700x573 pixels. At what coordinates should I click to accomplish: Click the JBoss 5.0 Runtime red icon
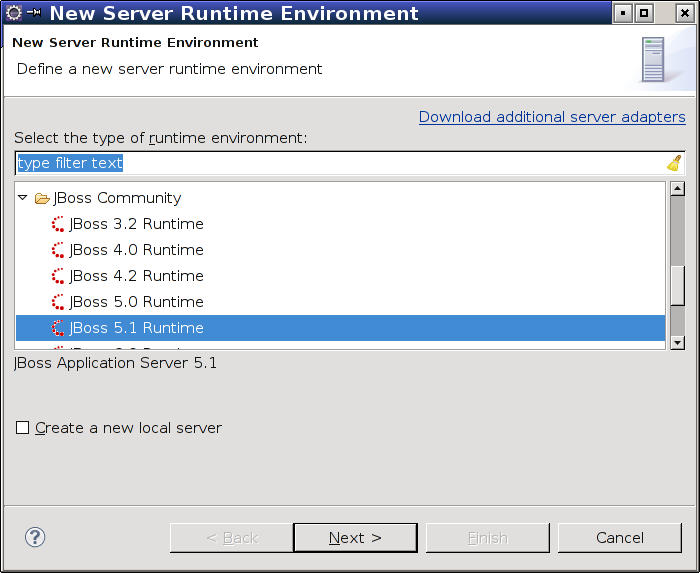pyautogui.click(x=58, y=302)
